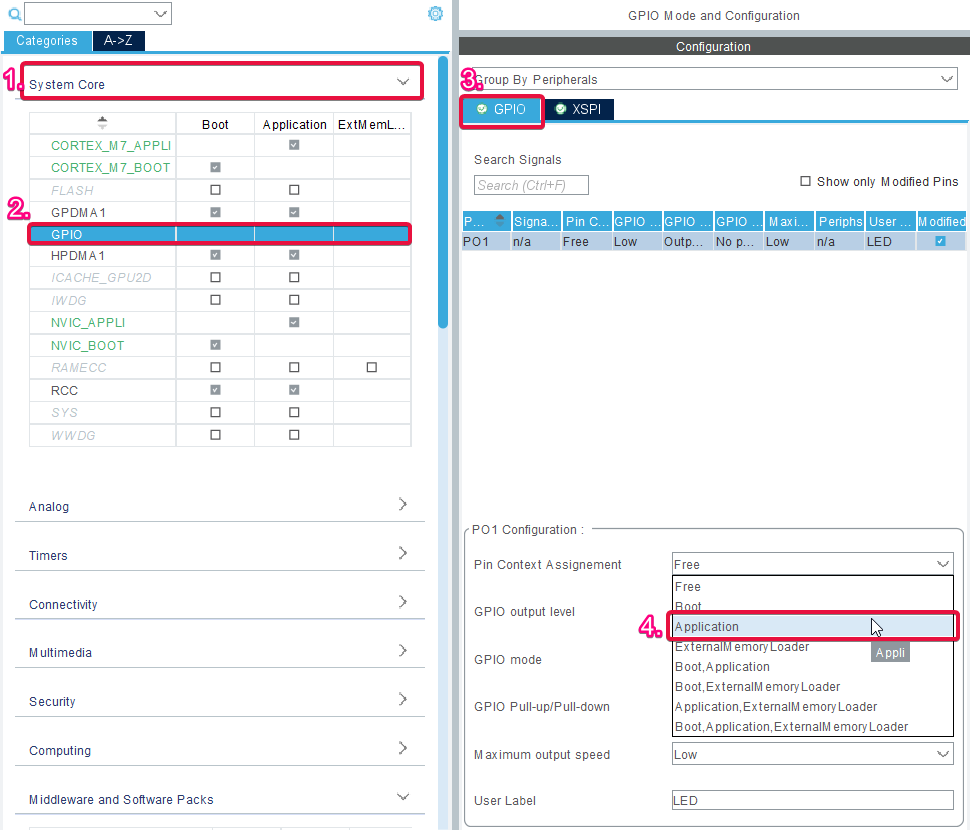Click the search magnifier icon
The width and height of the screenshot is (970, 830).
click(14, 14)
